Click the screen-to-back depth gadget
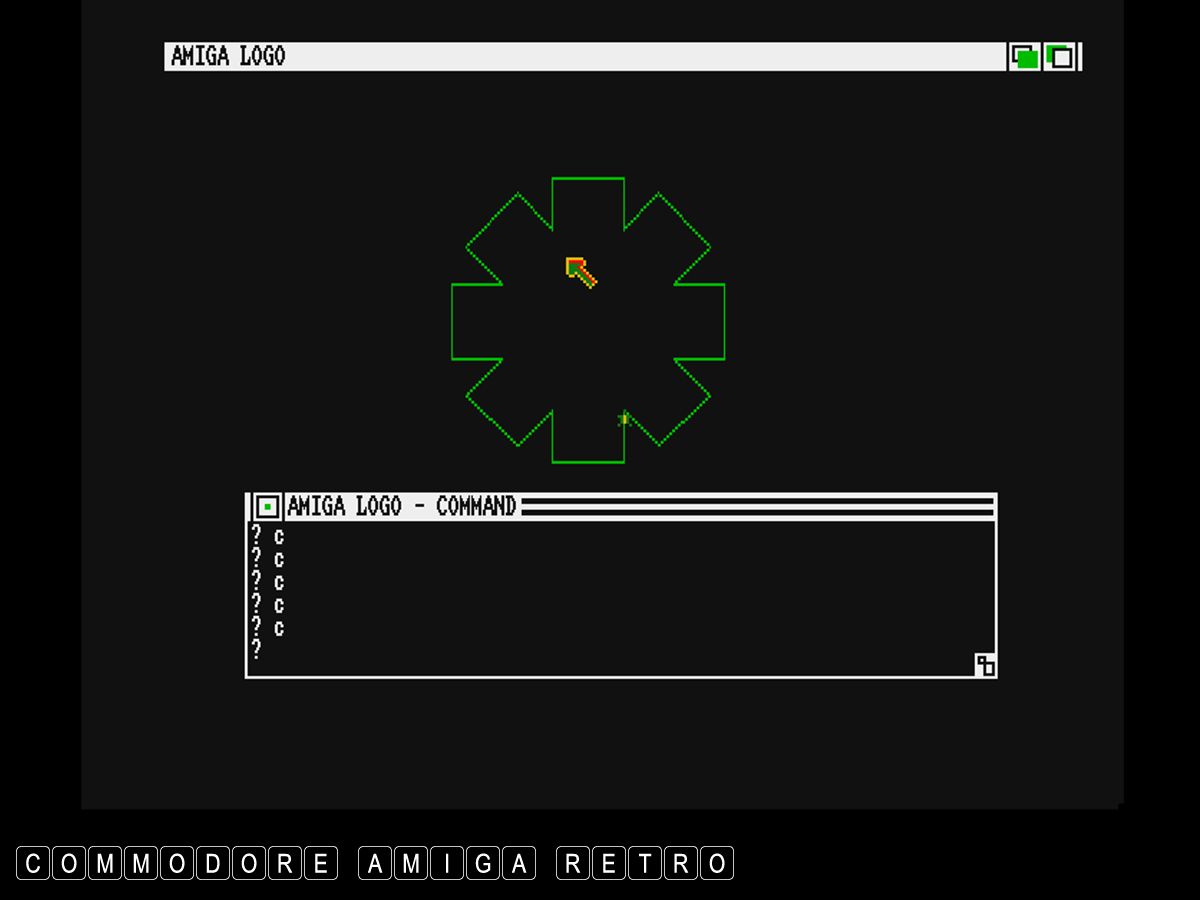 pos(1024,57)
